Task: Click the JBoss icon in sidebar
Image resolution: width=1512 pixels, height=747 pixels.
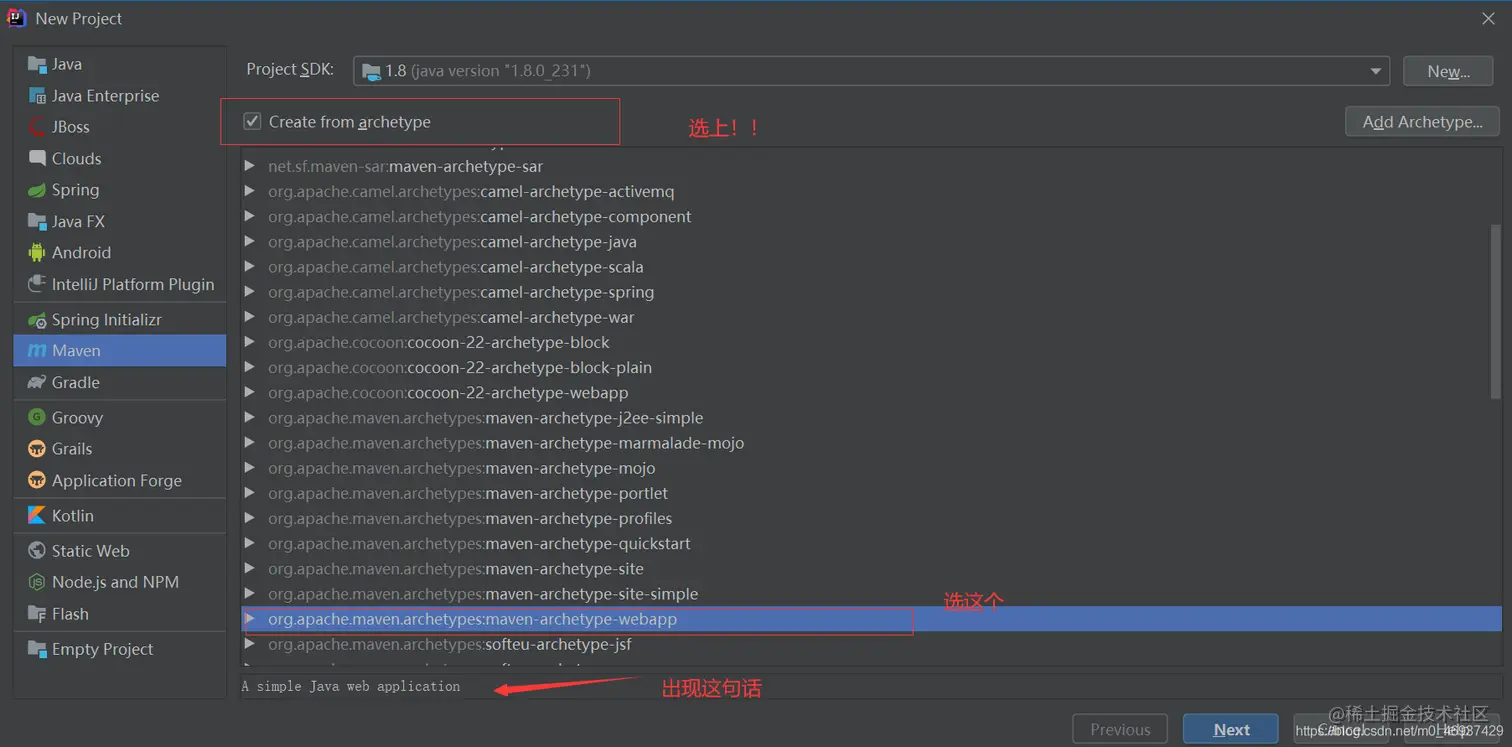Action: (x=37, y=127)
